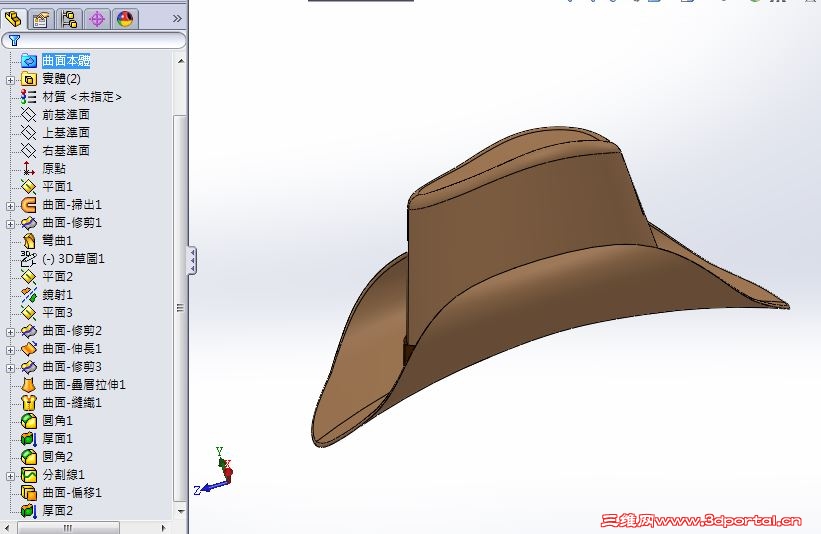Expand the 分割線1 feature
Screen dimensions: 821x534
[10, 476]
